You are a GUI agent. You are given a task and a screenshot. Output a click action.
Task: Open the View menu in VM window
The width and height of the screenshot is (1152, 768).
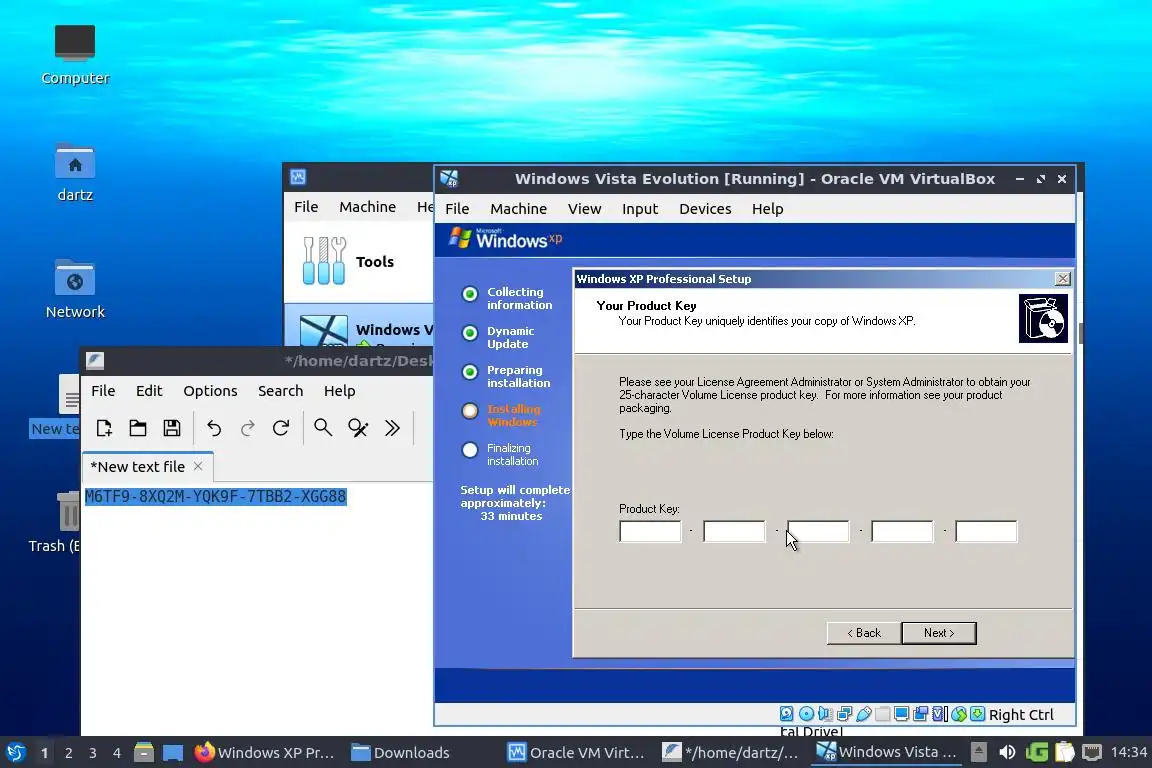point(584,209)
